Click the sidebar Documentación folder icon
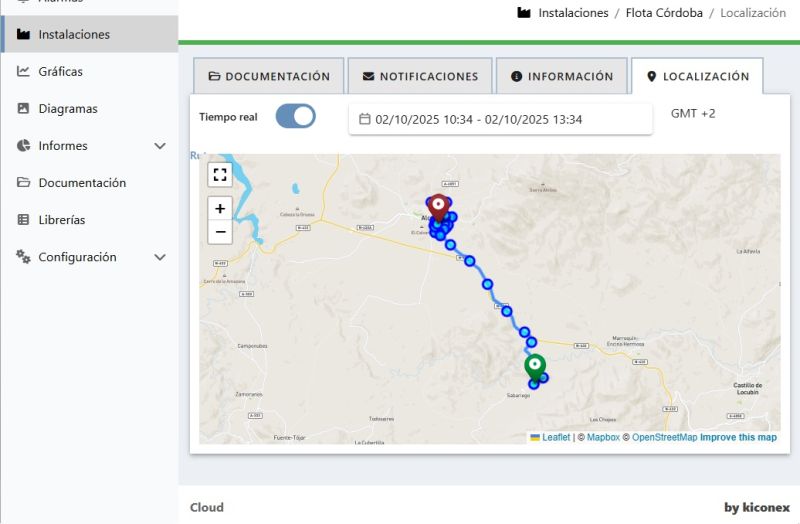This screenshot has width=800, height=524. (23, 182)
